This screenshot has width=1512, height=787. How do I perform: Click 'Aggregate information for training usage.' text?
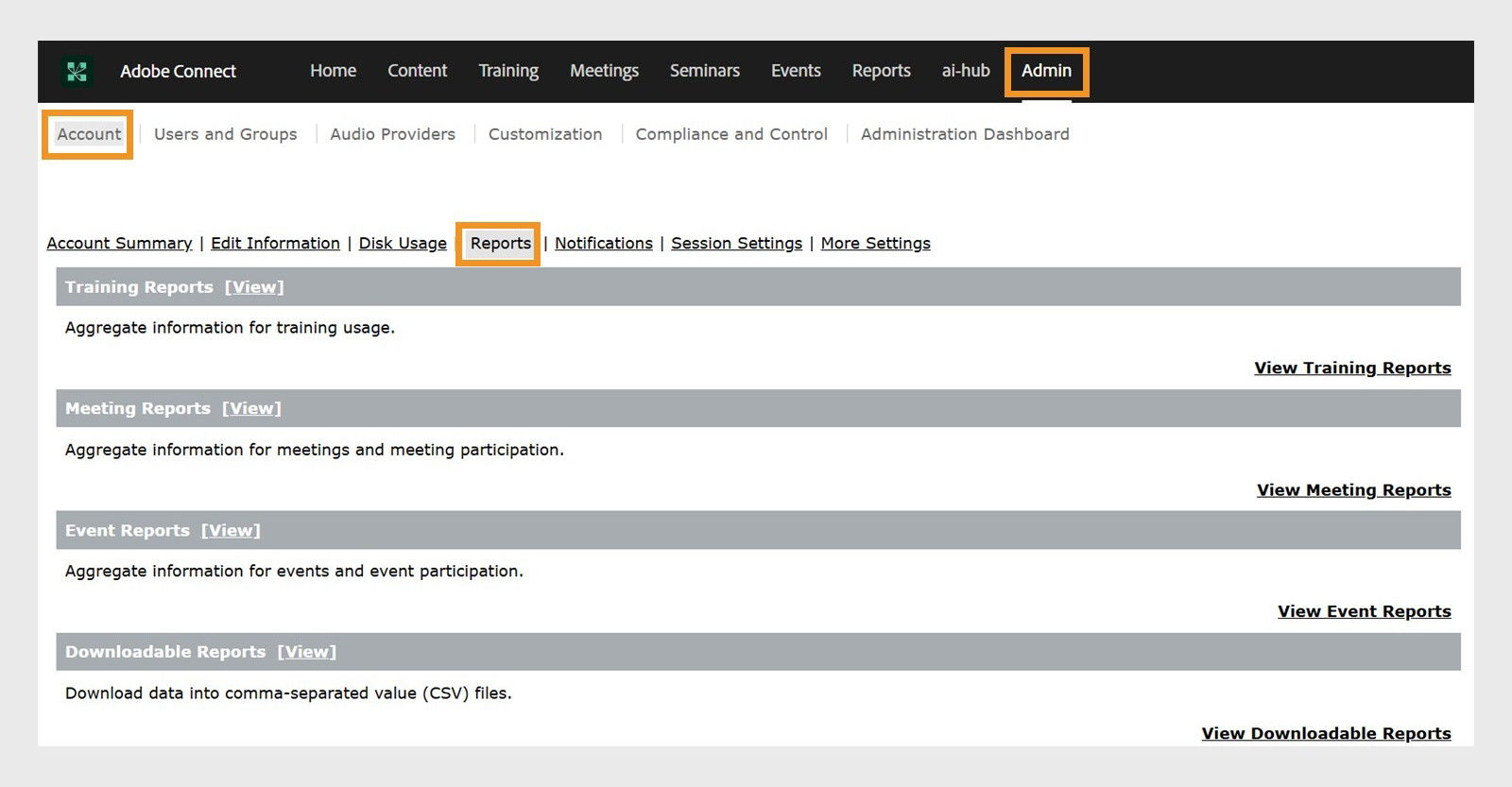tap(230, 328)
